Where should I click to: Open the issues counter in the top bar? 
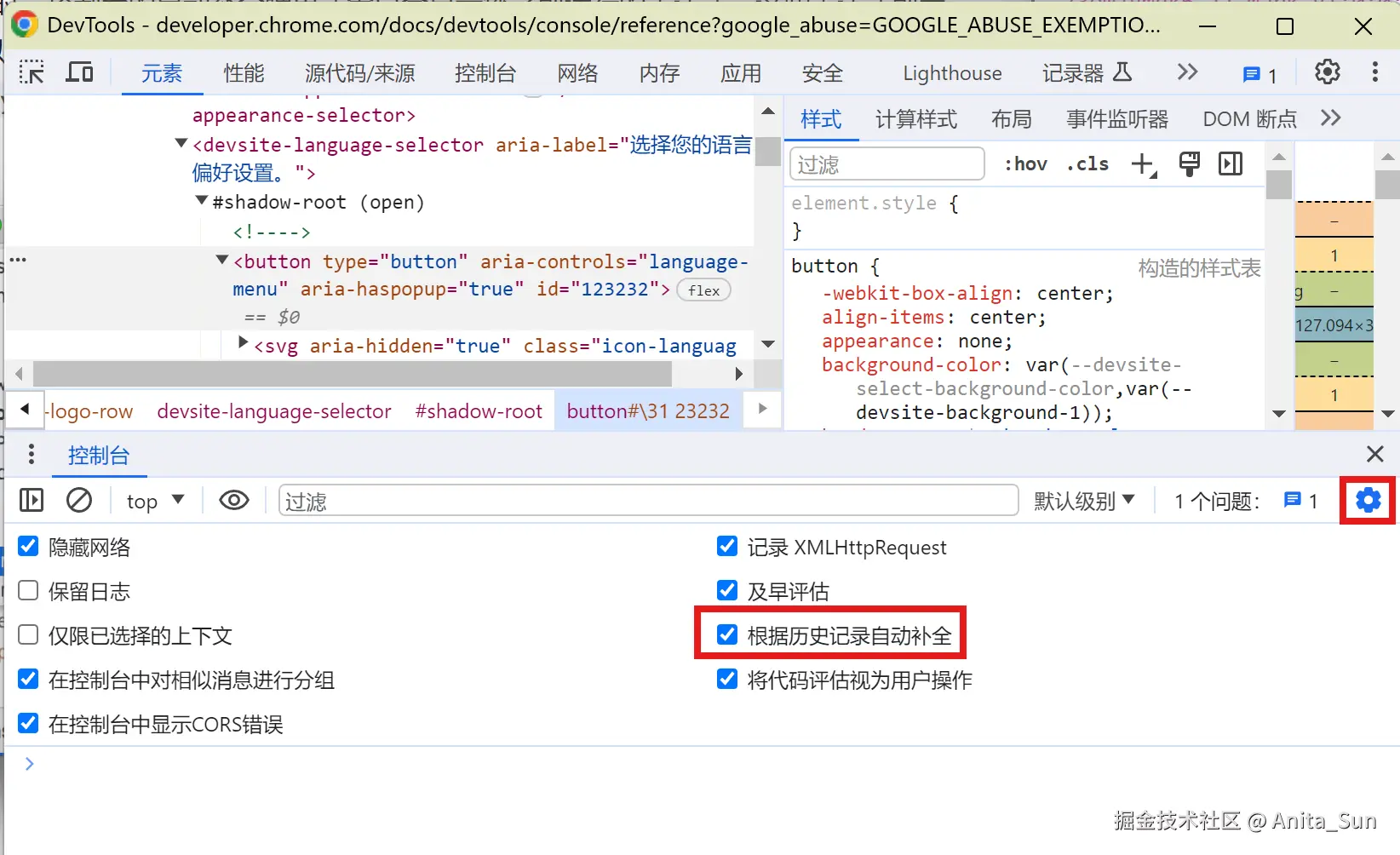1259,75
